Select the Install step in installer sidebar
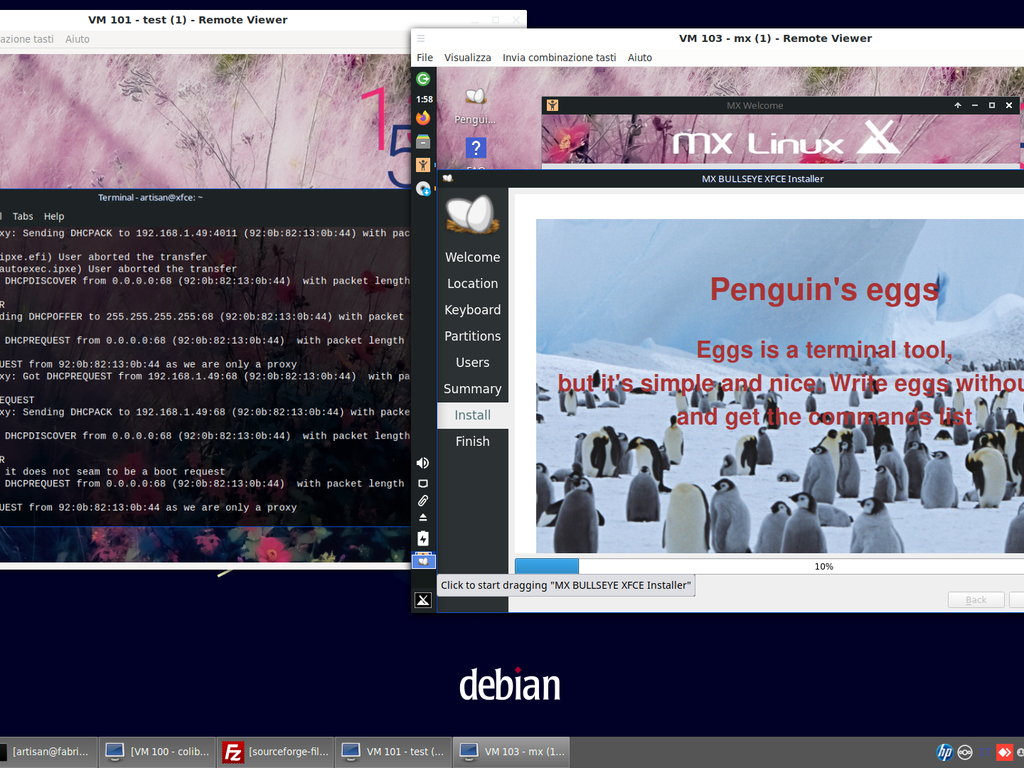1024x768 pixels. coord(473,415)
